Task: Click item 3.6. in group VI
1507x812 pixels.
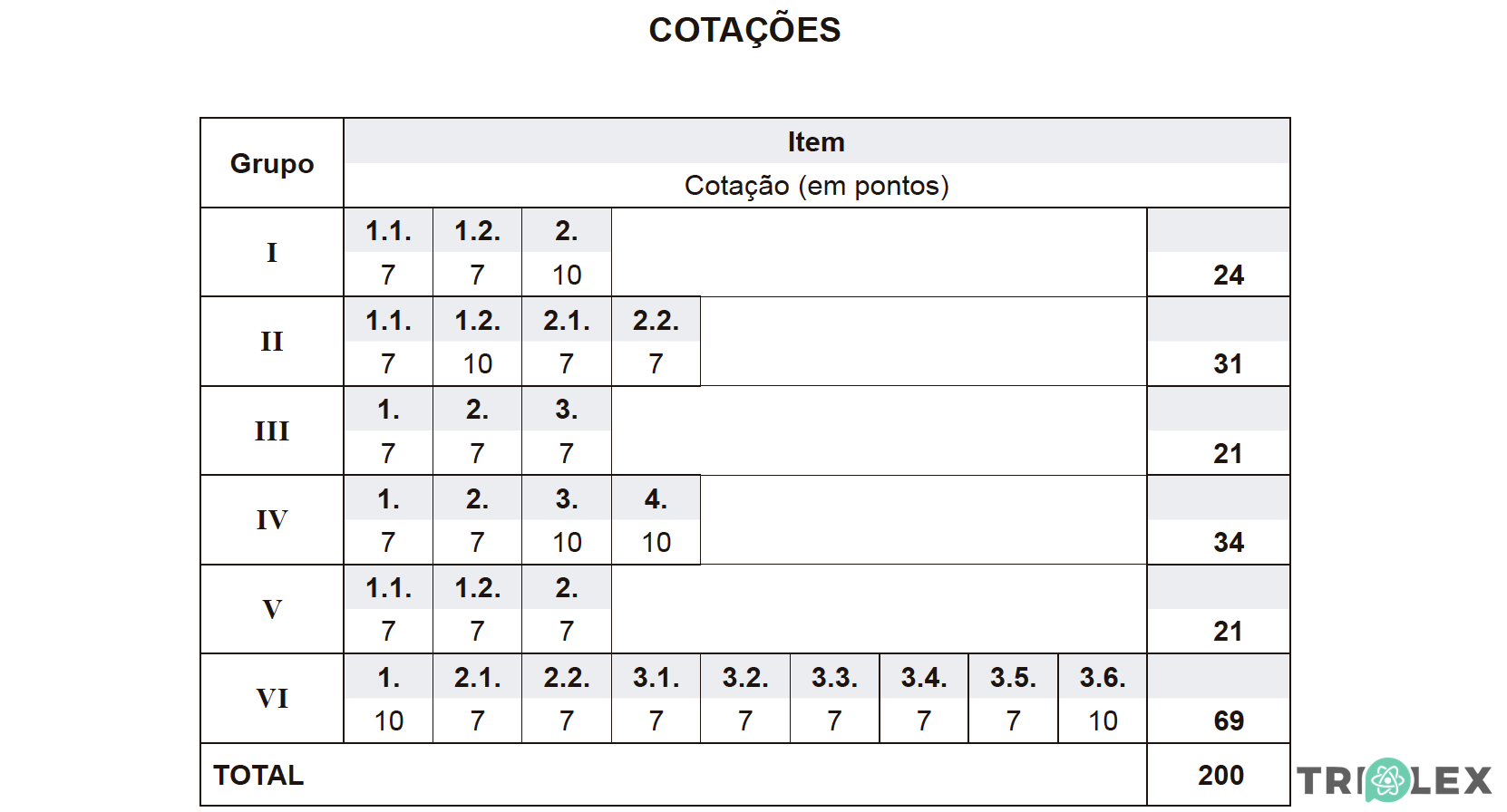Action: (x=1103, y=677)
